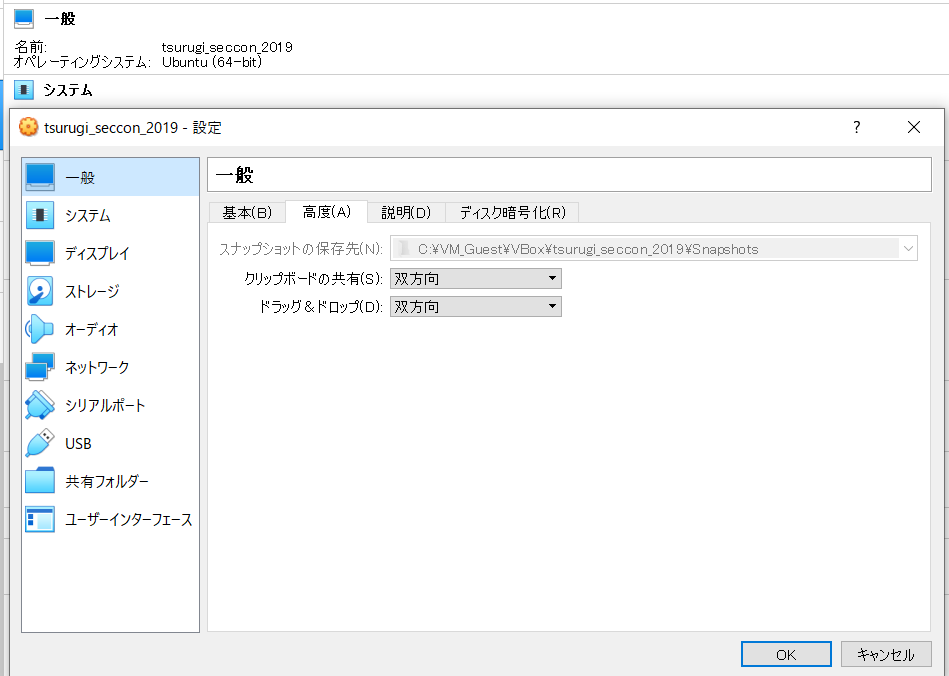Select ディスプレイ in the settings list
Image resolution: width=949 pixels, height=676 pixels.
[111, 254]
